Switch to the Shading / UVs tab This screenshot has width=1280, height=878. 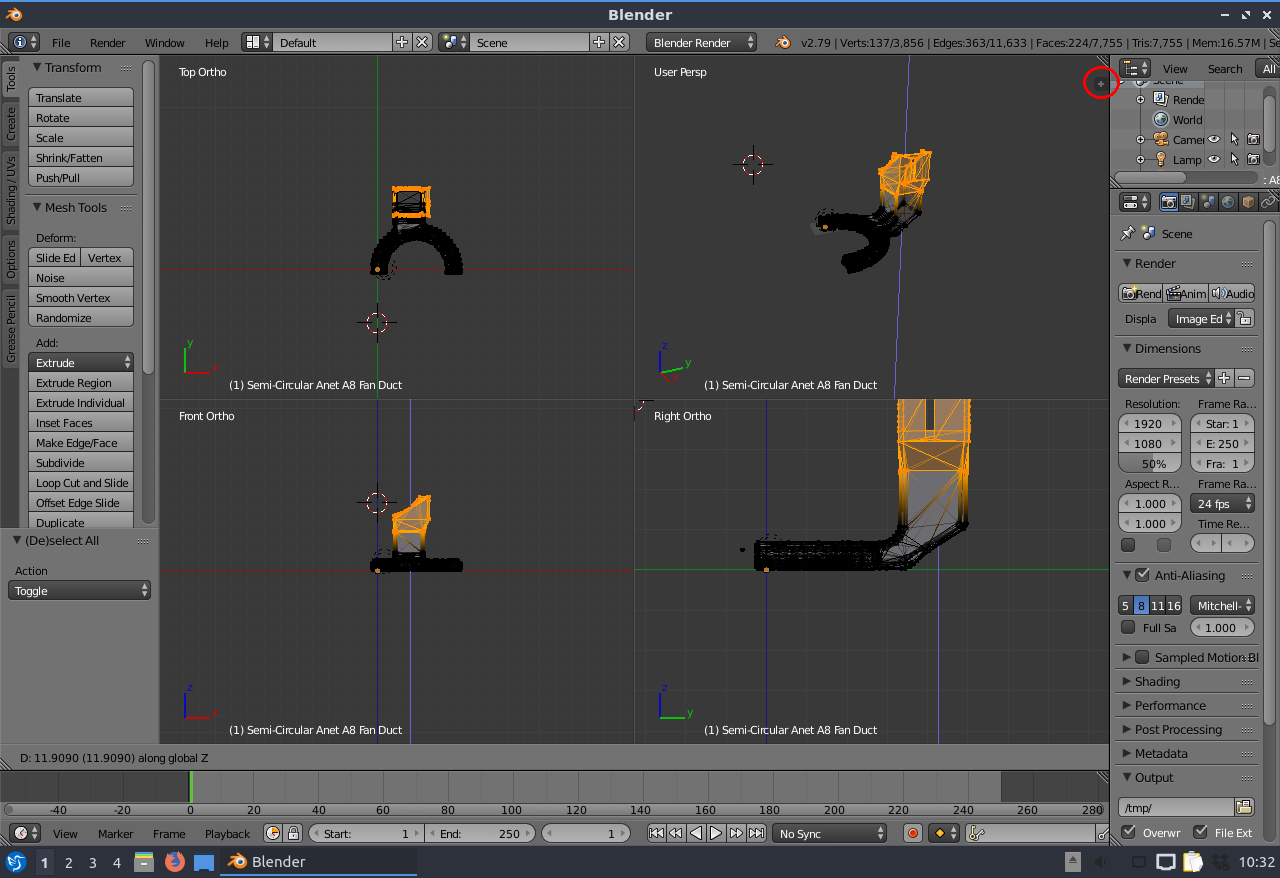click(x=11, y=189)
